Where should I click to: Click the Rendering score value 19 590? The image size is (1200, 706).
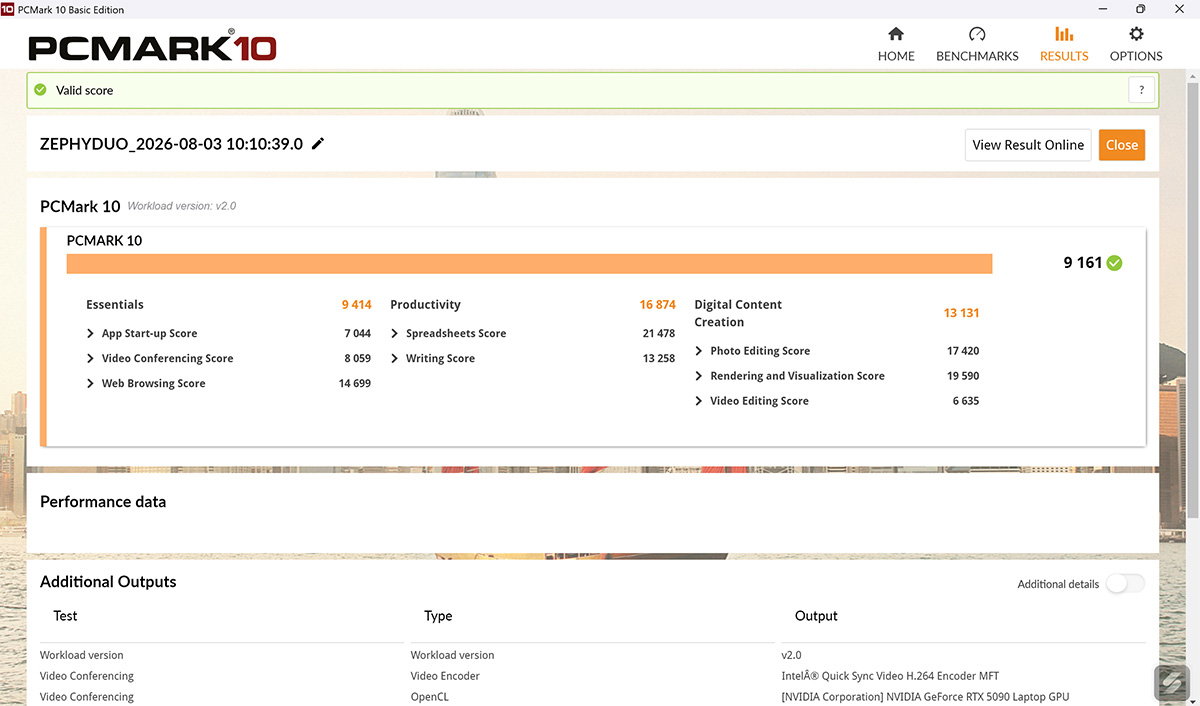click(x=963, y=376)
